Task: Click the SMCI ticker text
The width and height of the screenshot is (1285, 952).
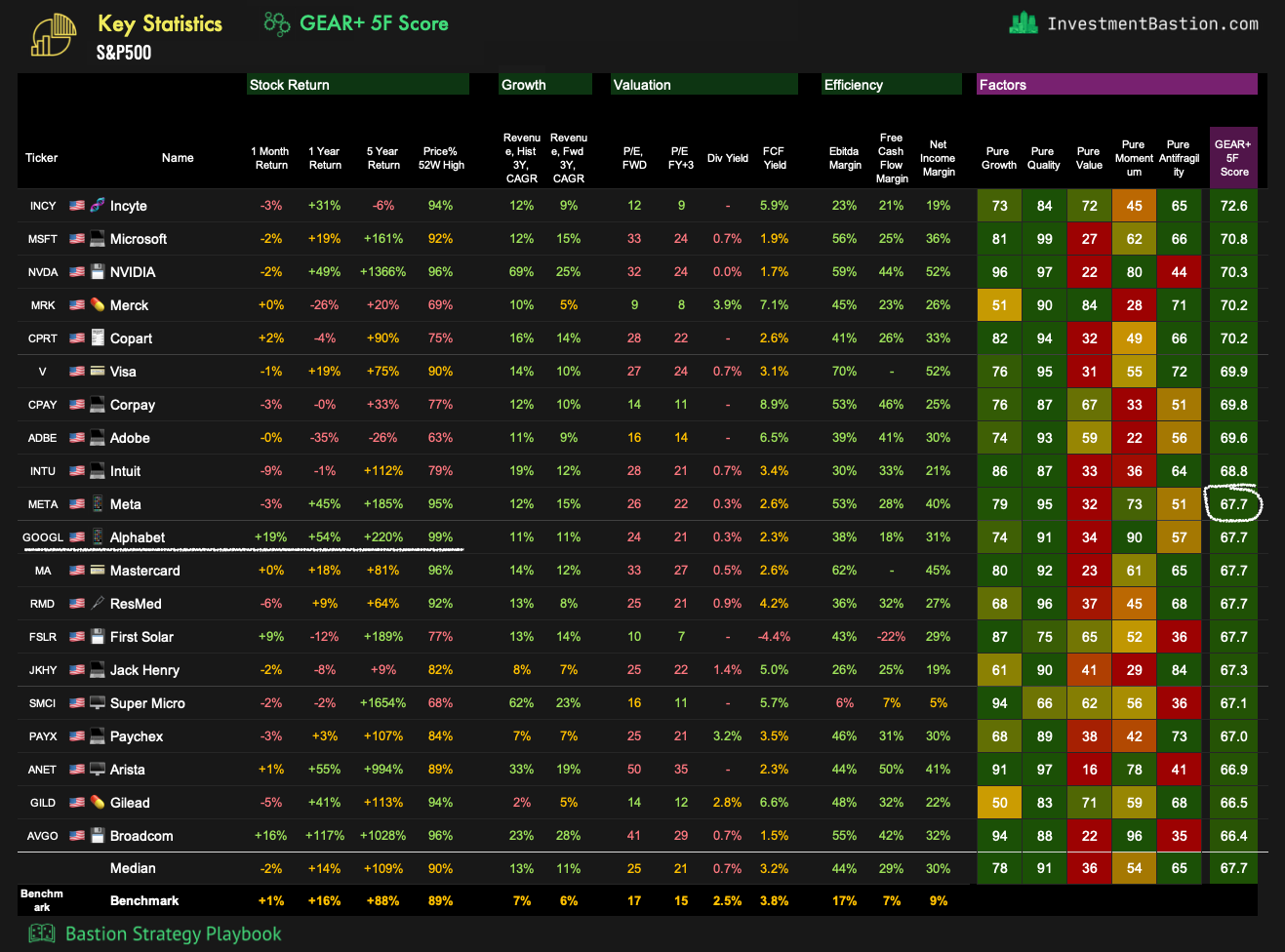Action: [43, 703]
